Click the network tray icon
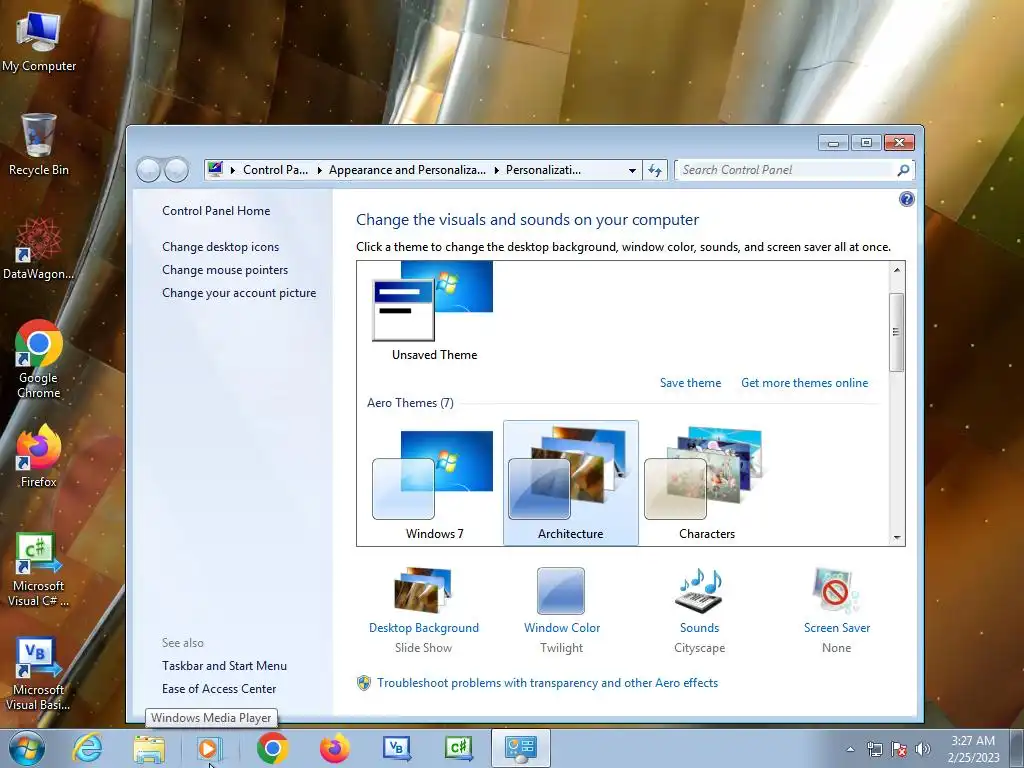 click(x=874, y=748)
